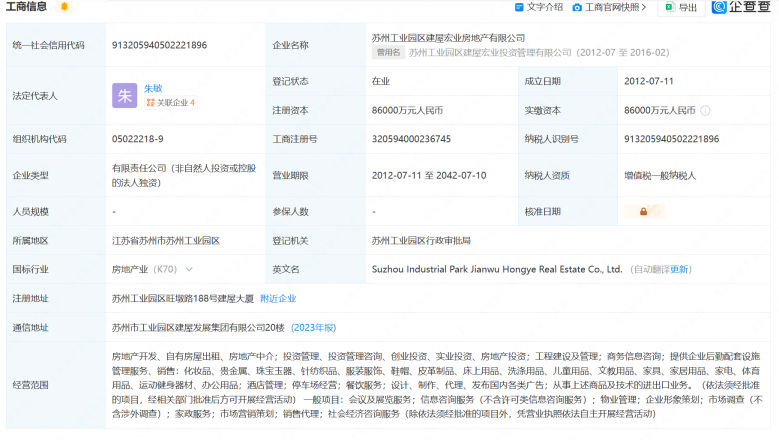Open legal representative 朱敏 profile link
779x440 pixels.
point(153,88)
